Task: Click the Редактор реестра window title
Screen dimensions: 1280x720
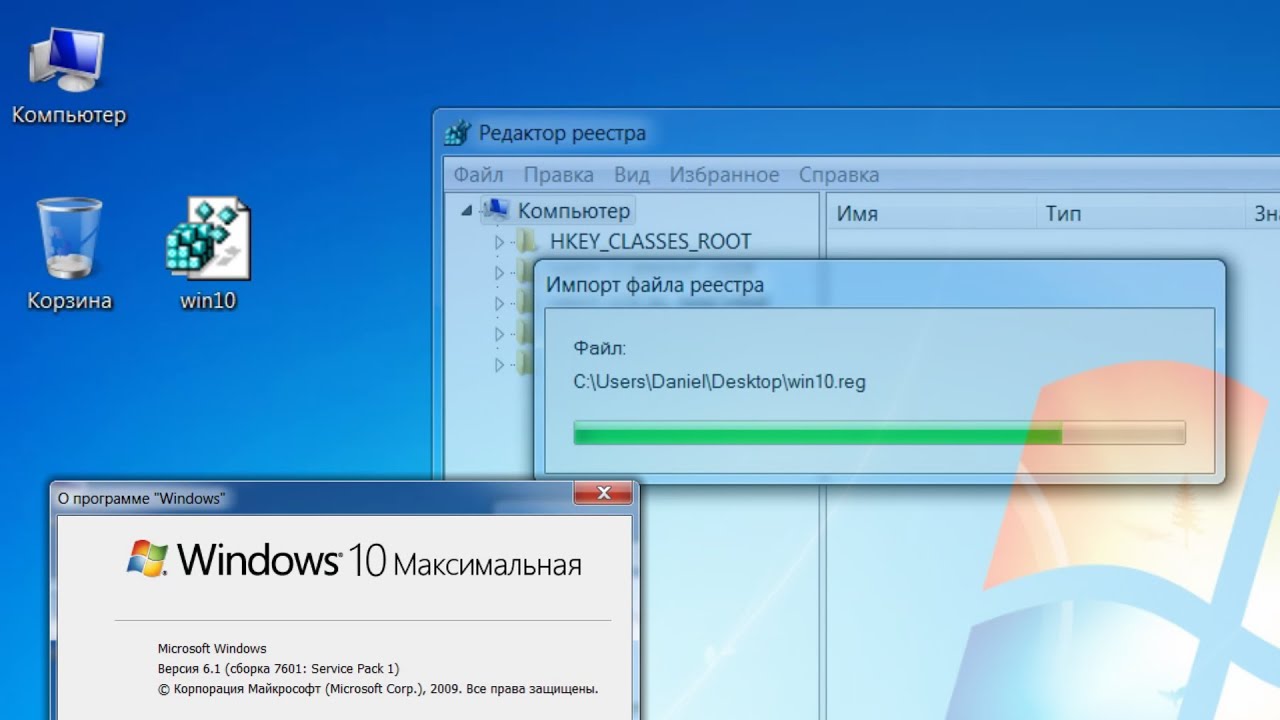Action: pyautogui.click(x=562, y=133)
